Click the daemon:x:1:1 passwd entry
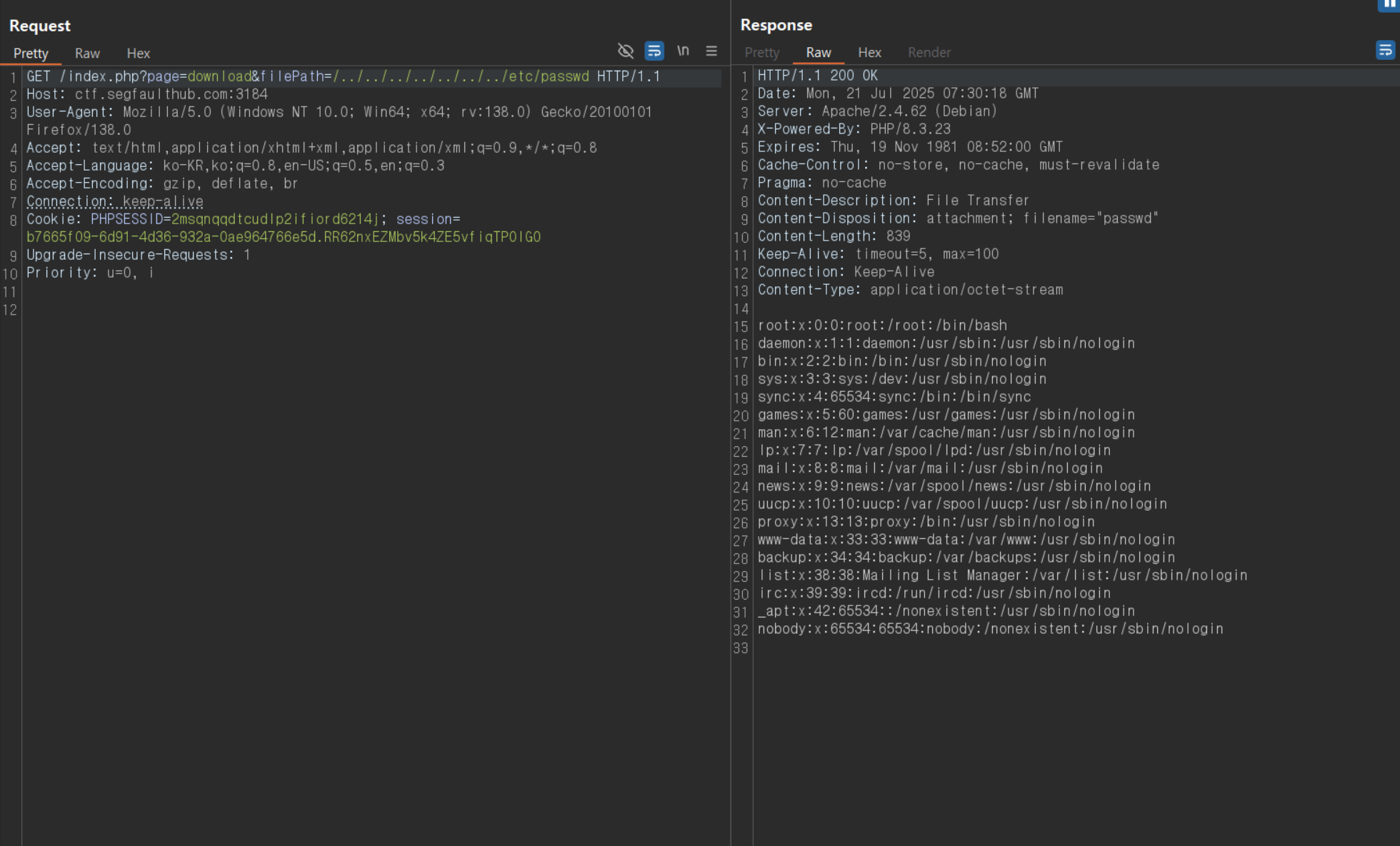This screenshot has height=846, width=1400. coord(946,343)
